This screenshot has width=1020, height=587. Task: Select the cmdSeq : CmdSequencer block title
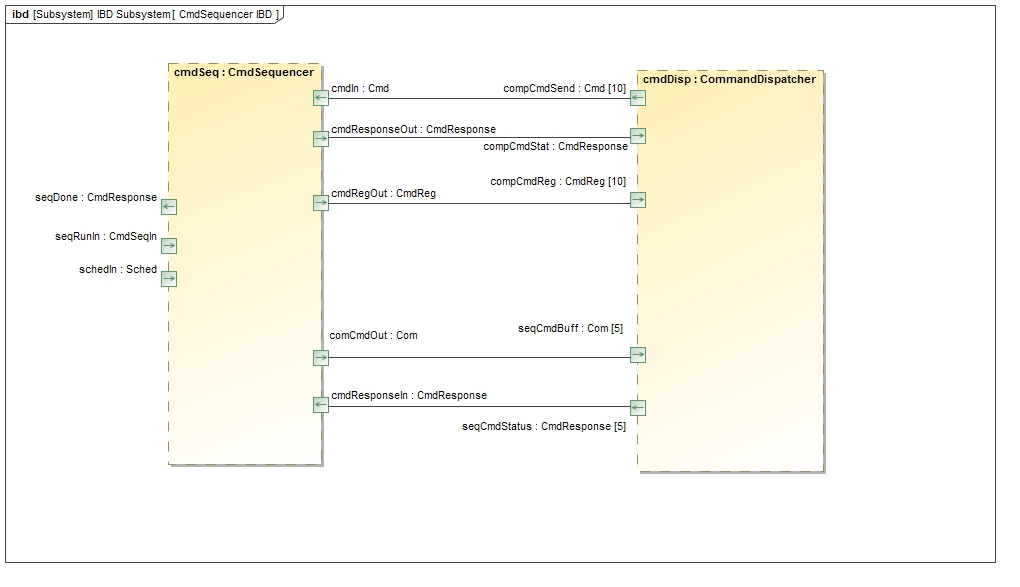[x=244, y=73]
